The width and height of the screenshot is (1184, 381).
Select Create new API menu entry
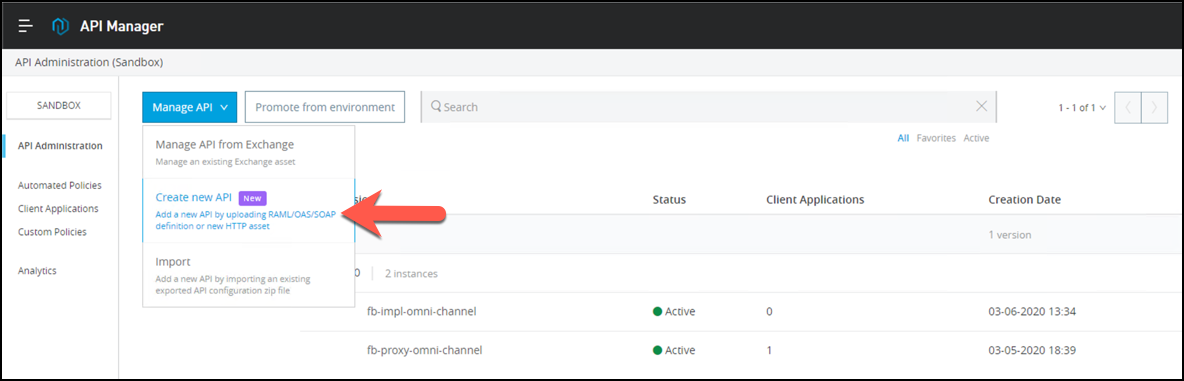pos(248,210)
